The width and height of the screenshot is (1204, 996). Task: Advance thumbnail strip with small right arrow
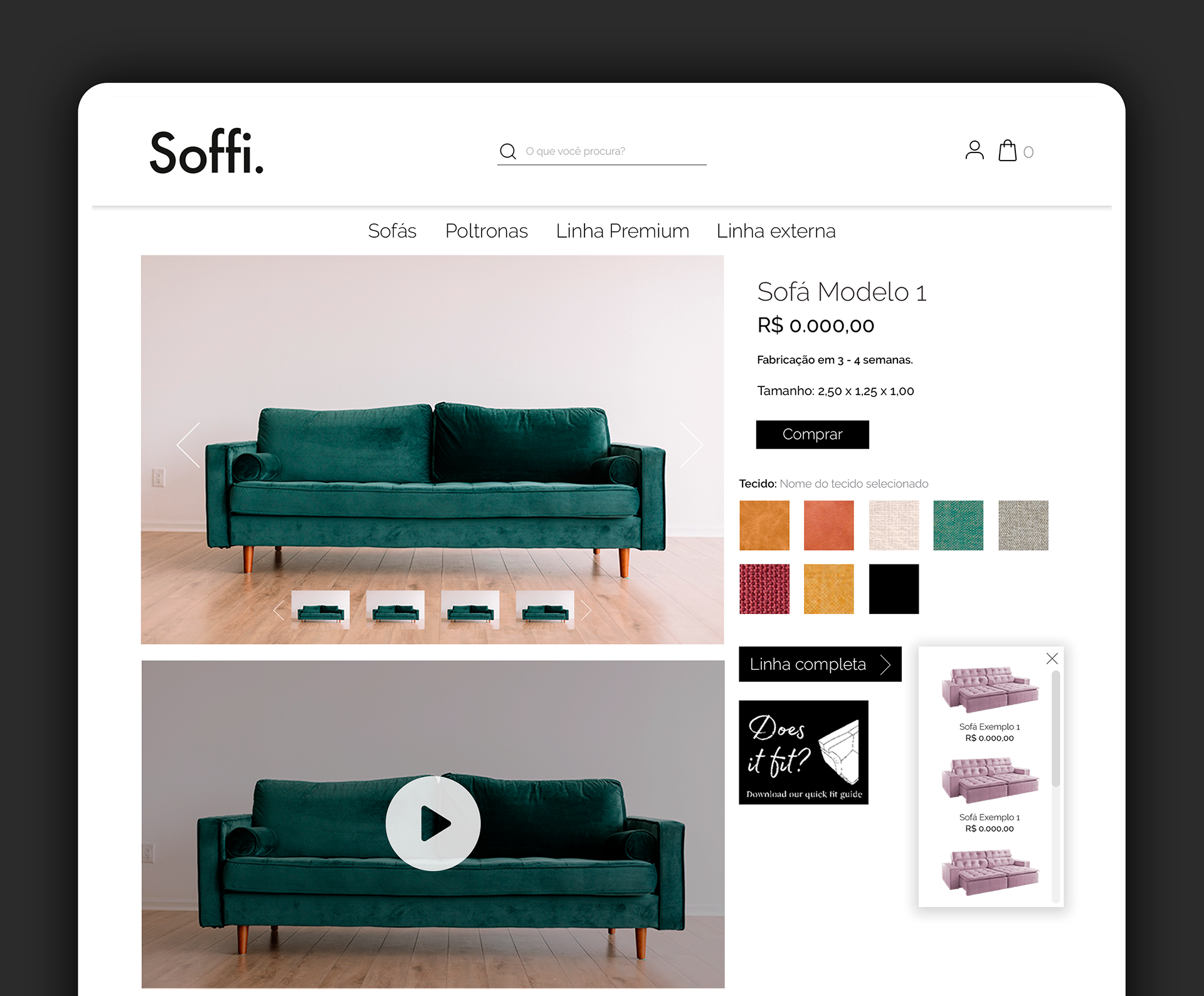pos(586,610)
